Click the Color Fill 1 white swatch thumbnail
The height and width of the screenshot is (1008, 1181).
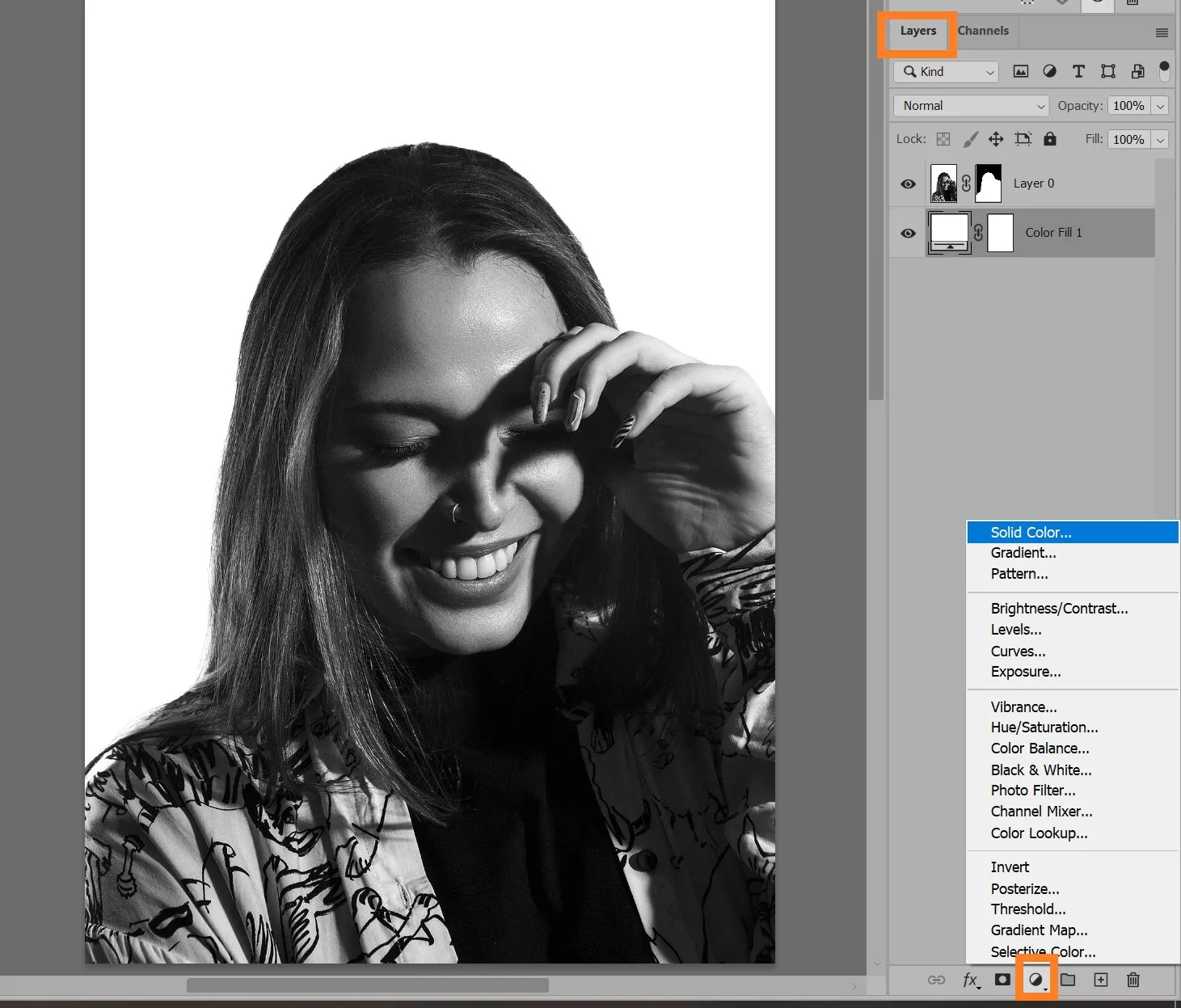click(x=950, y=233)
